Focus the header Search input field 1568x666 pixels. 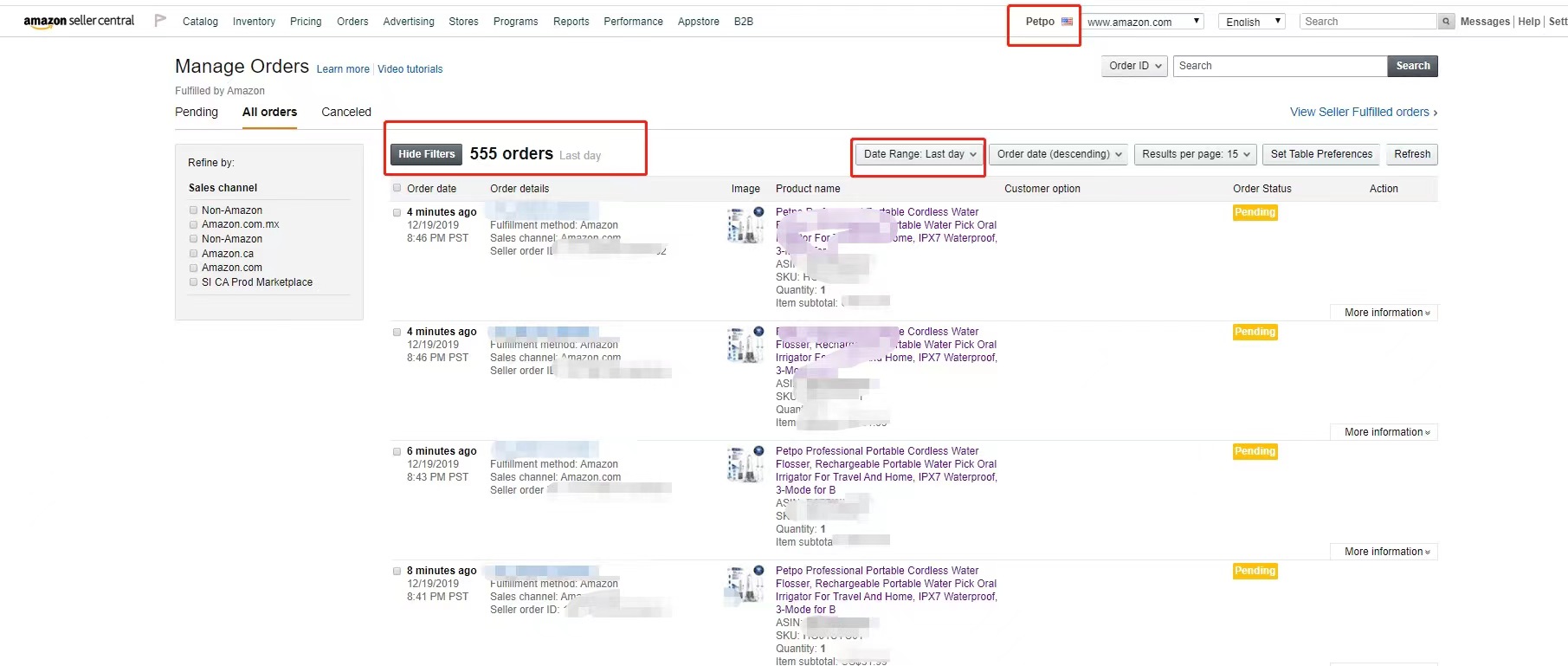[1369, 22]
